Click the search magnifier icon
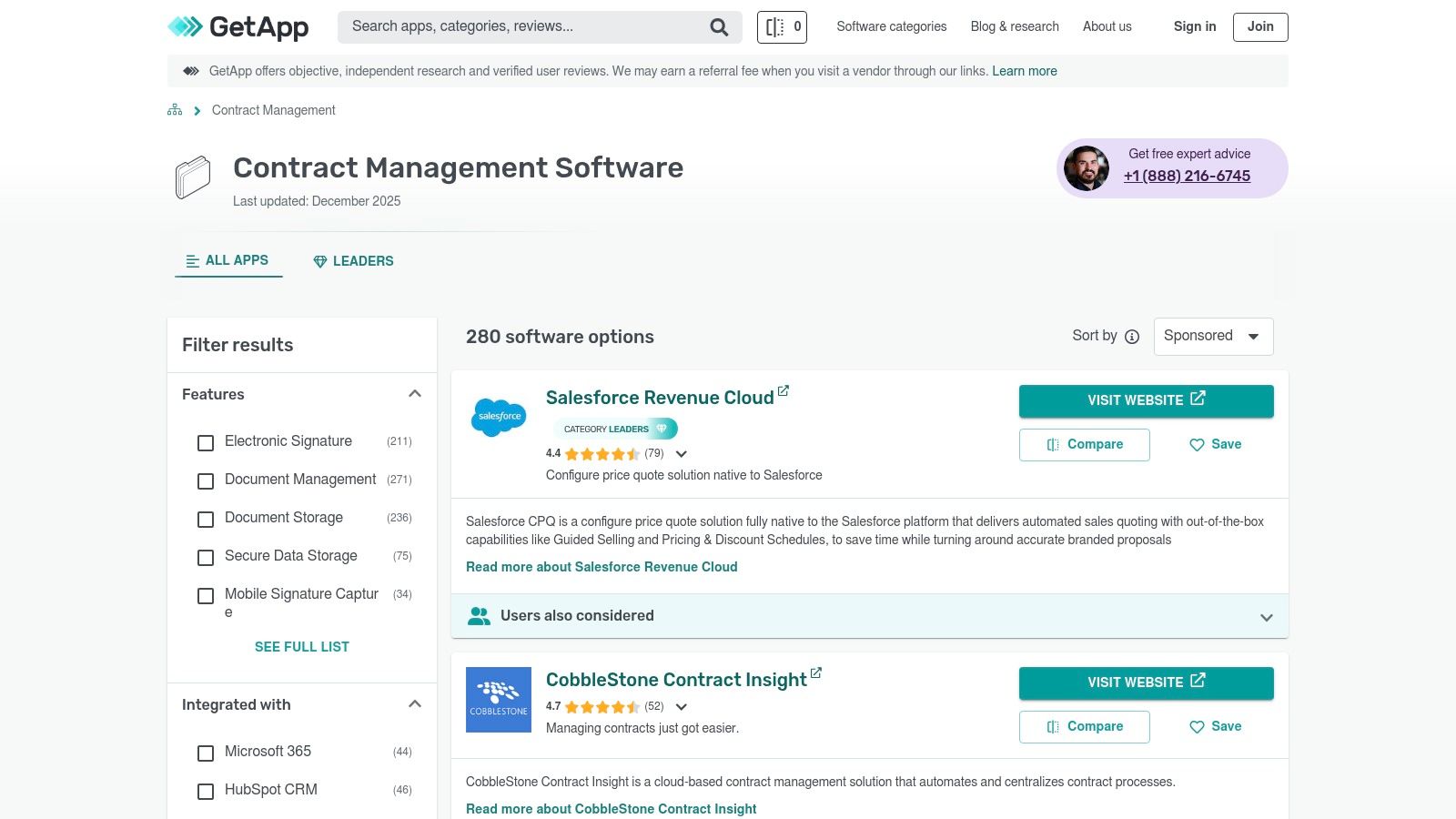The image size is (1456, 819). (x=719, y=27)
